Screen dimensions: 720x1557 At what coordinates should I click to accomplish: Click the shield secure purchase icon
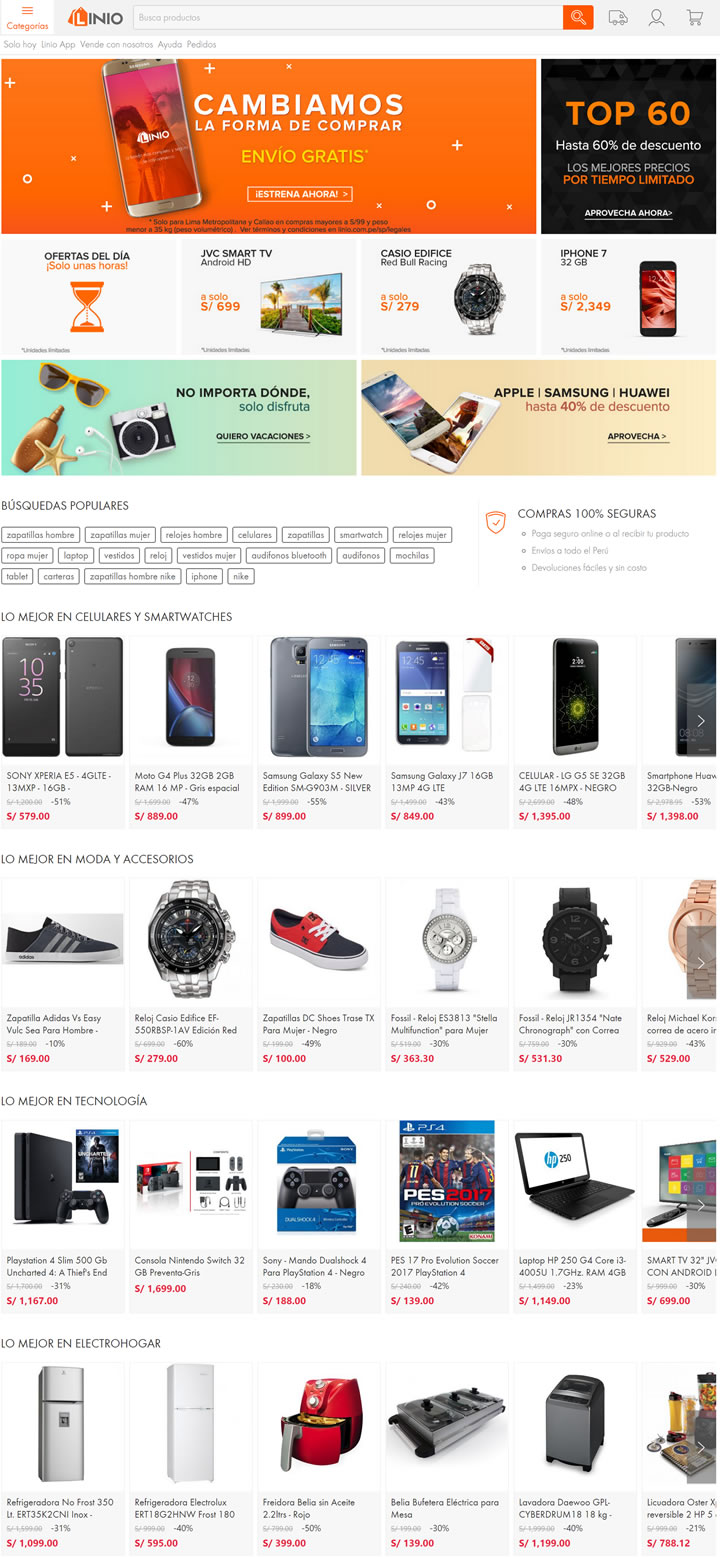(x=495, y=521)
